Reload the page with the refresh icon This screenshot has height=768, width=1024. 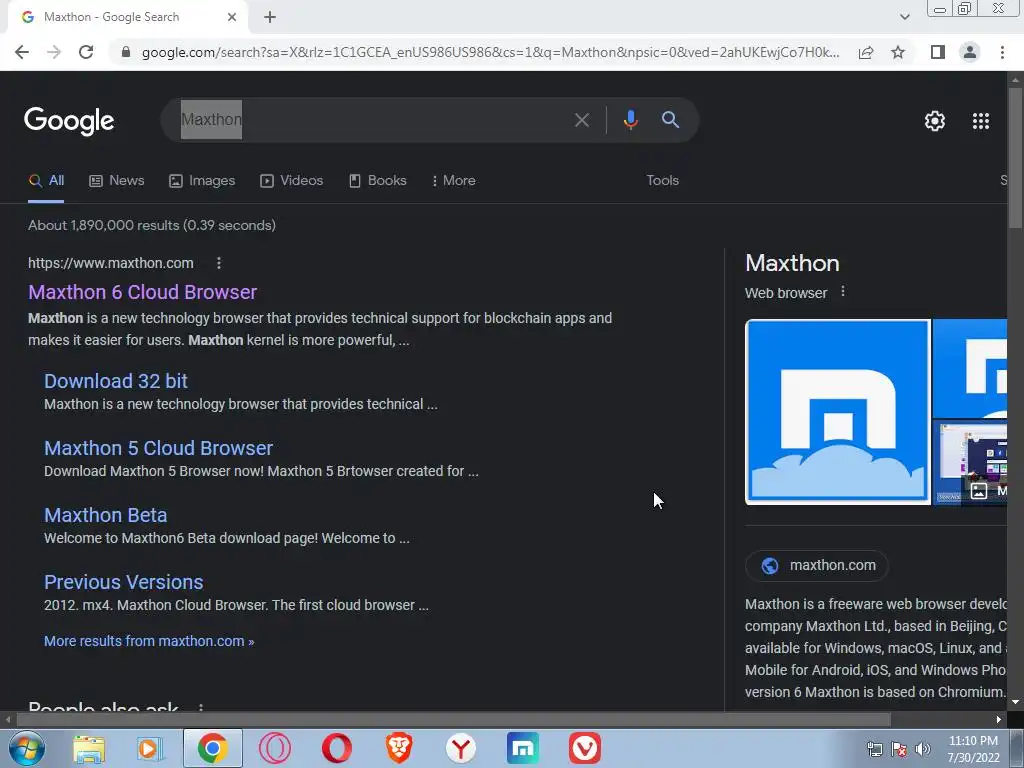click(86, 52)
